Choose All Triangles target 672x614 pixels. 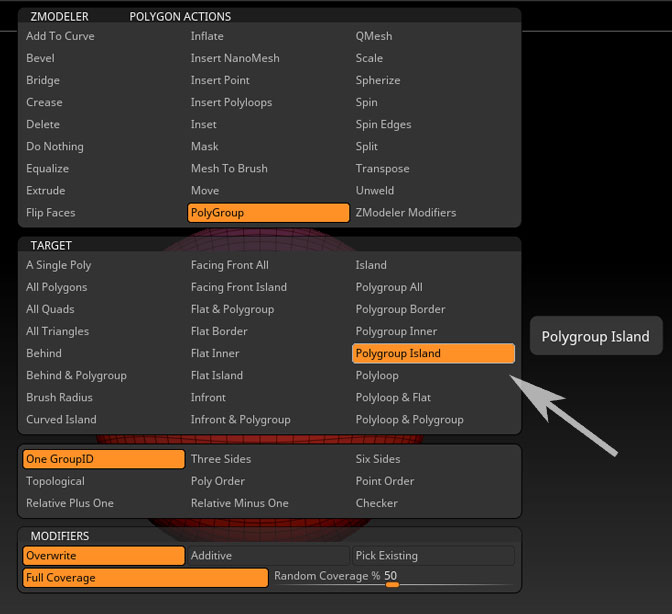click(x=57, y=331)
